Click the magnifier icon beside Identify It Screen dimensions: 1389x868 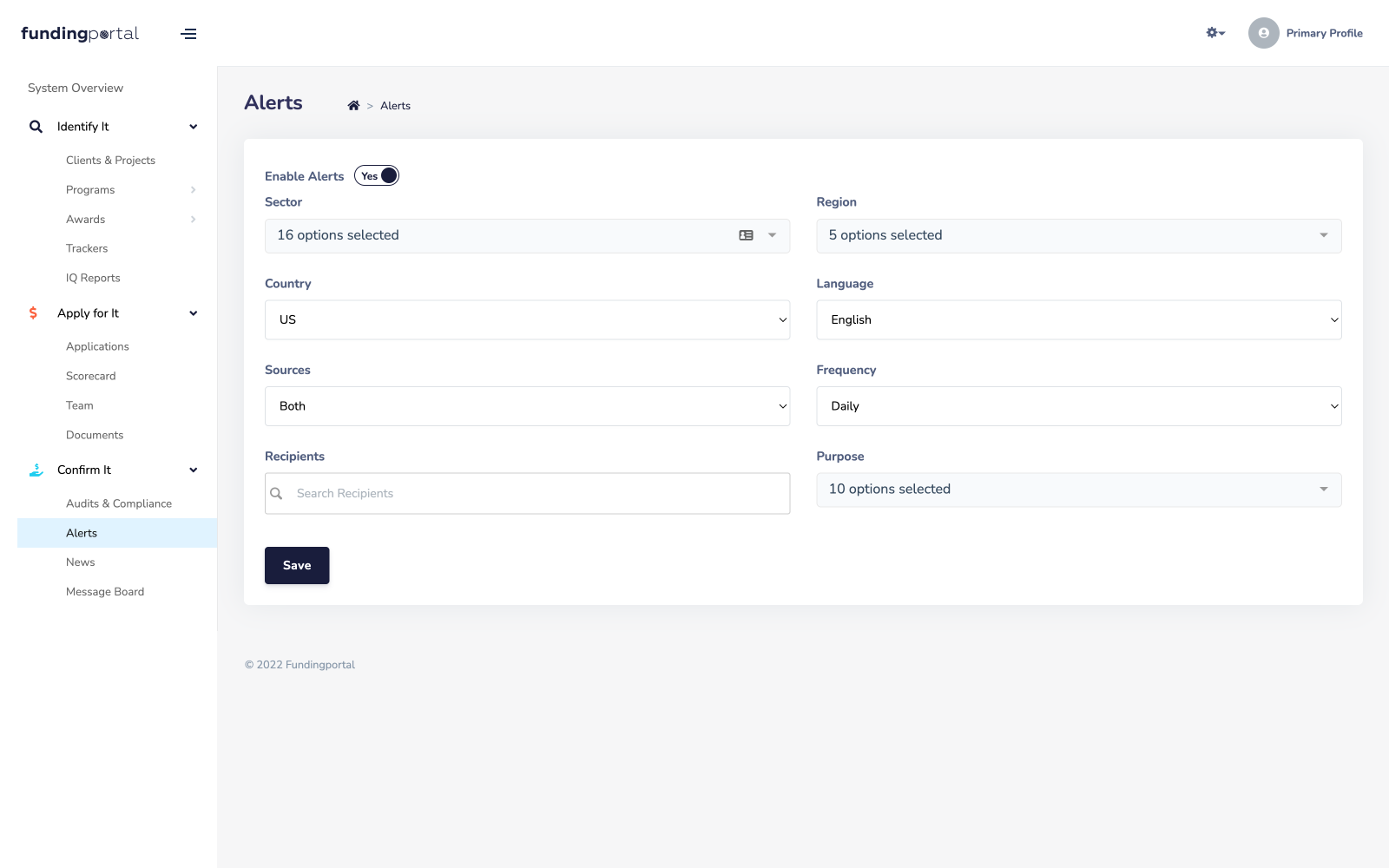click(36, 126)
